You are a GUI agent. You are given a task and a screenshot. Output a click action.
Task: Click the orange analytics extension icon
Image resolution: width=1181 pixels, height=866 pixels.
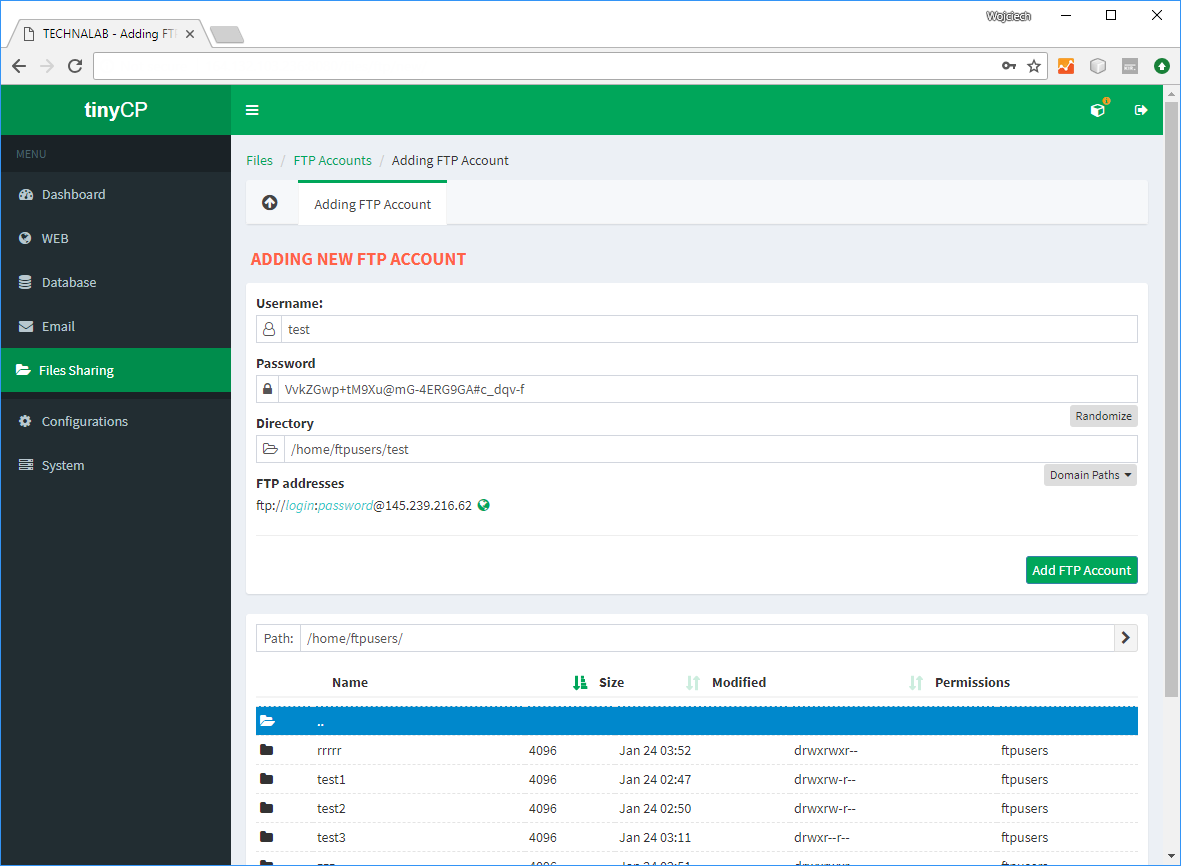[1066, 66]
